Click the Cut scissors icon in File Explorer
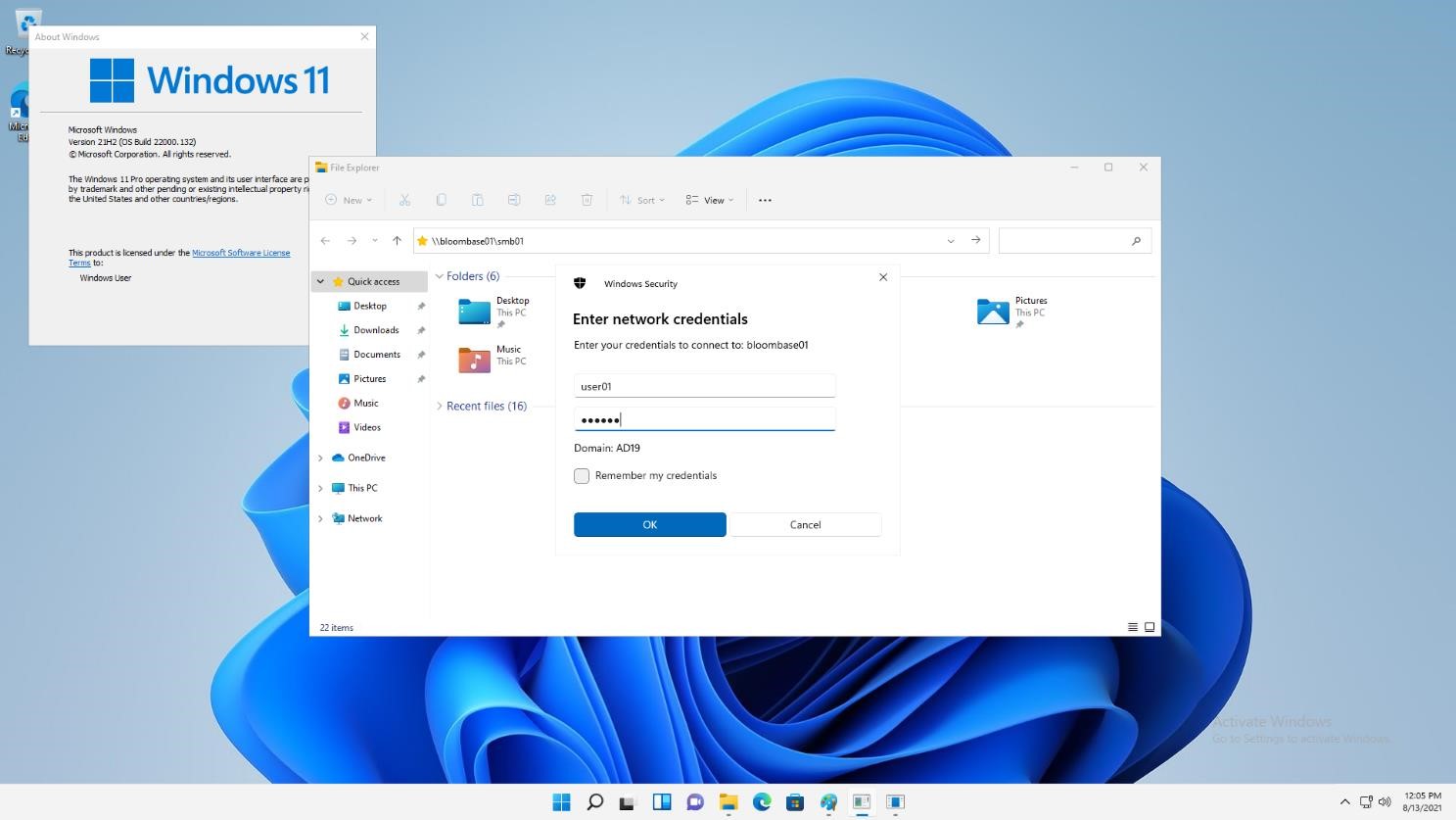1456x820 pixels. (404, 200)
